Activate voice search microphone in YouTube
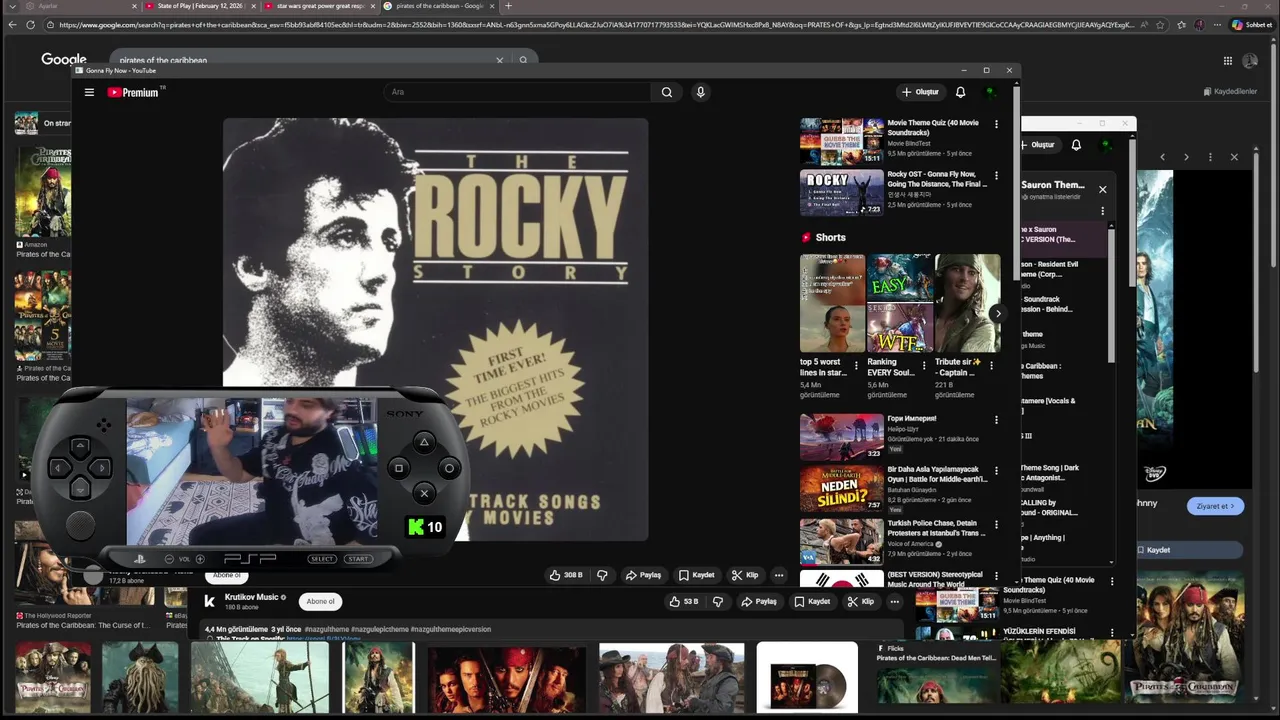1280x720 pixels. click(700, 92)
